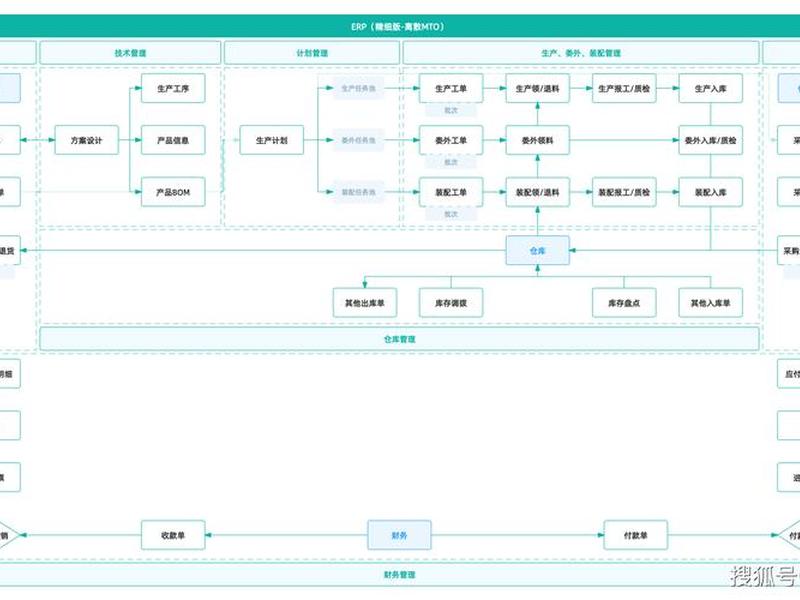Click the faded 装配任务池 label
The height and width of the screenshot is (600, 800).
358,192
